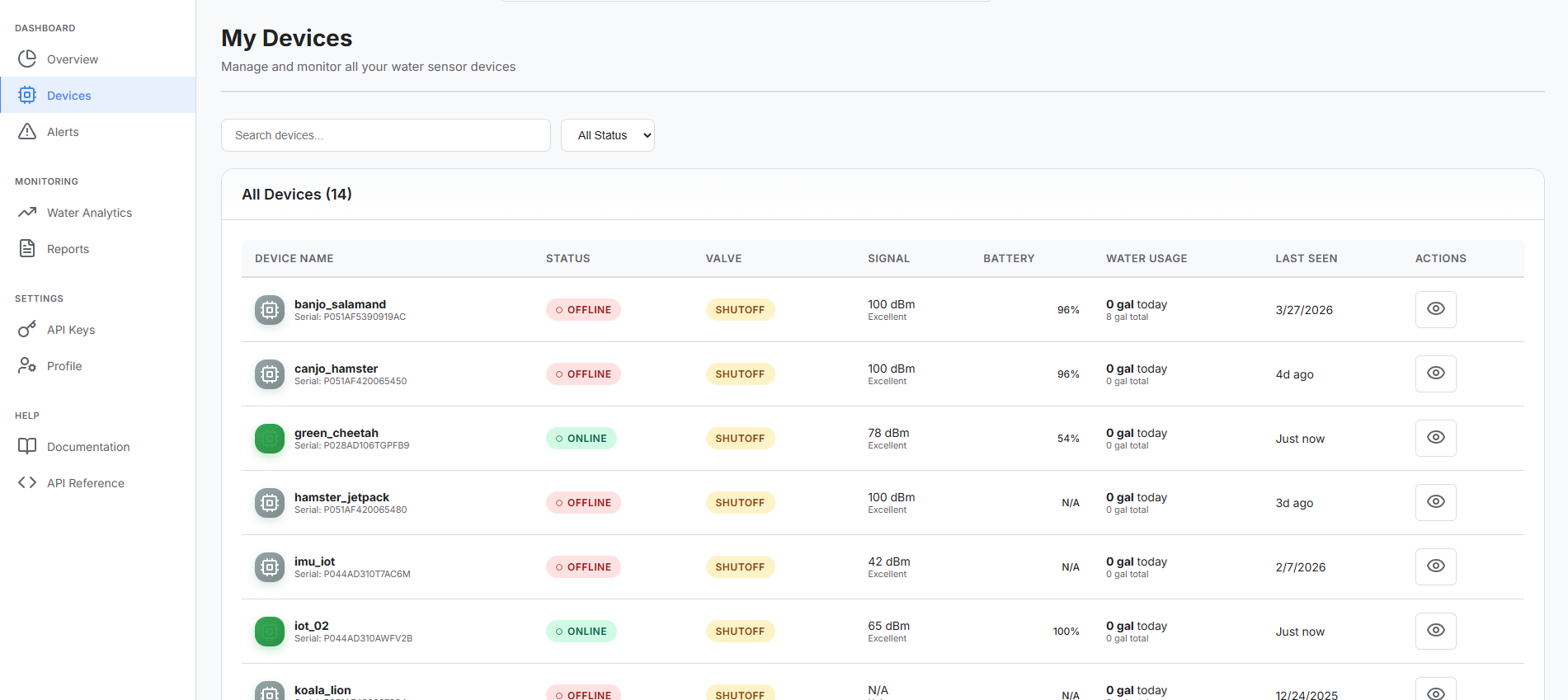The image size is (1568, 700).
Task: Open Water Analytics page
Action: click(98, 213)
